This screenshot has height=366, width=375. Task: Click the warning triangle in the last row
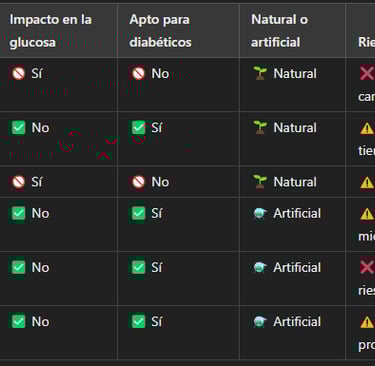[x=367, y=322]
